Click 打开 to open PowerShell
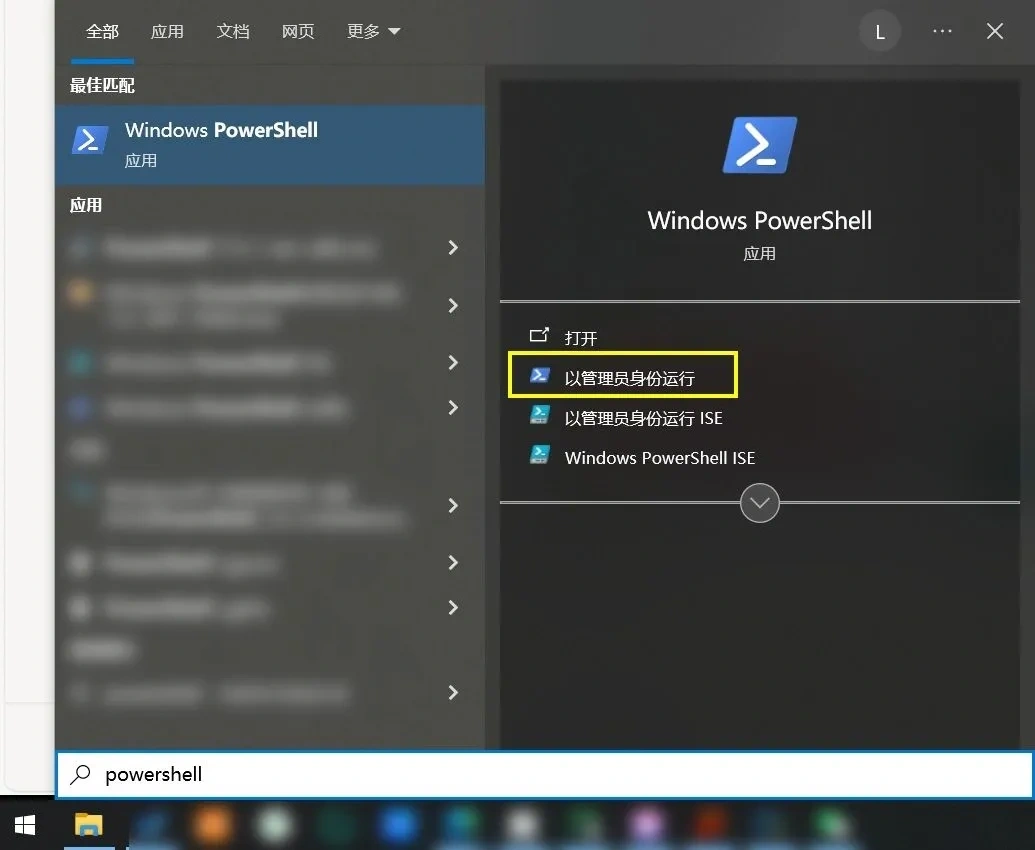Viewport: 1035px width, 850px height. coord(581,339)
